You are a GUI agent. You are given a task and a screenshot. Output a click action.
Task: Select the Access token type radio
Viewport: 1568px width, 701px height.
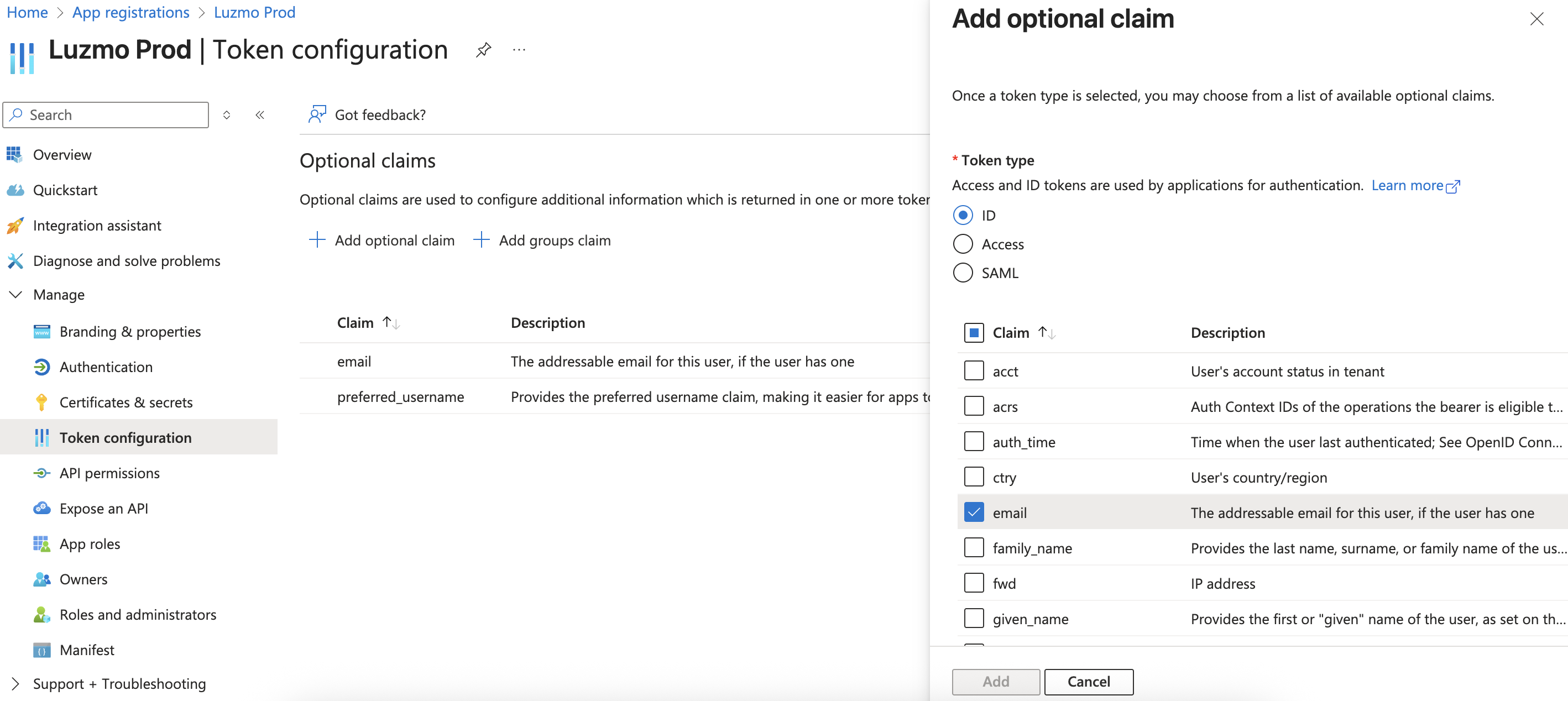coord(963,244)
